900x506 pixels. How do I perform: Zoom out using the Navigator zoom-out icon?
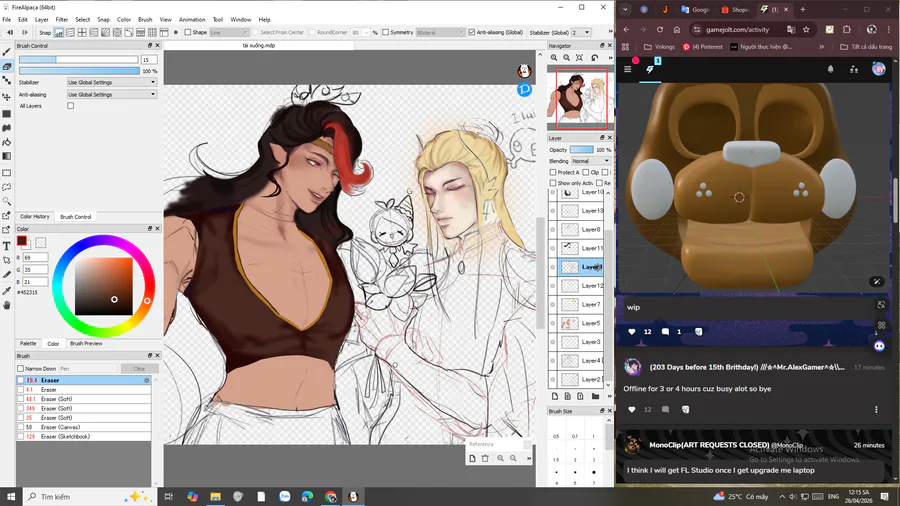coord(567,57)
